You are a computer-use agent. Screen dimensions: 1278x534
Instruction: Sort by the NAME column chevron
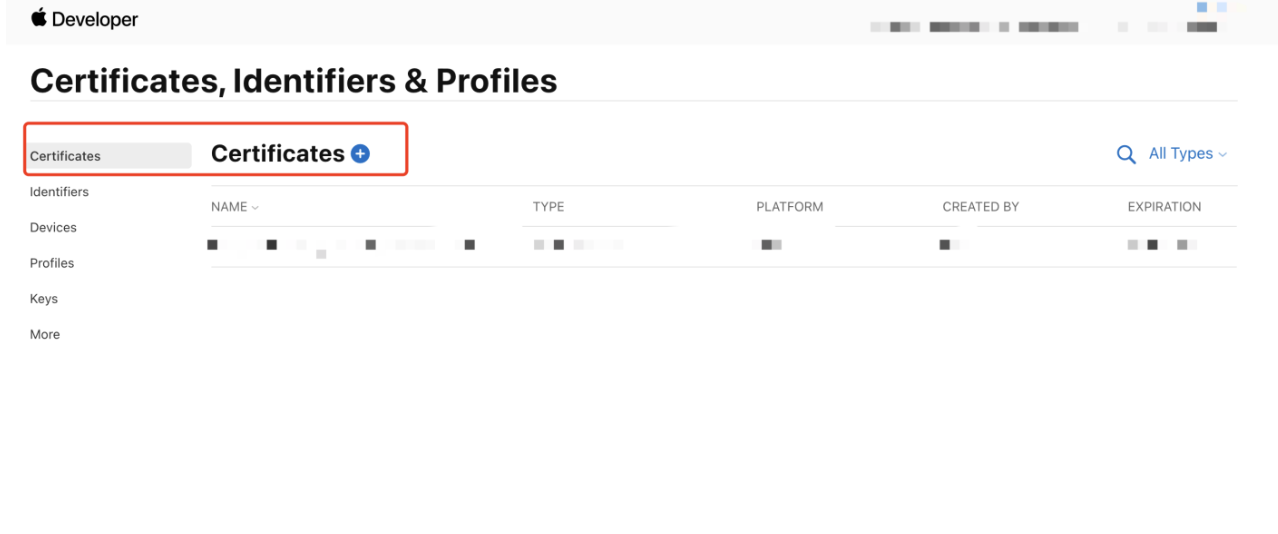(255, 208)
